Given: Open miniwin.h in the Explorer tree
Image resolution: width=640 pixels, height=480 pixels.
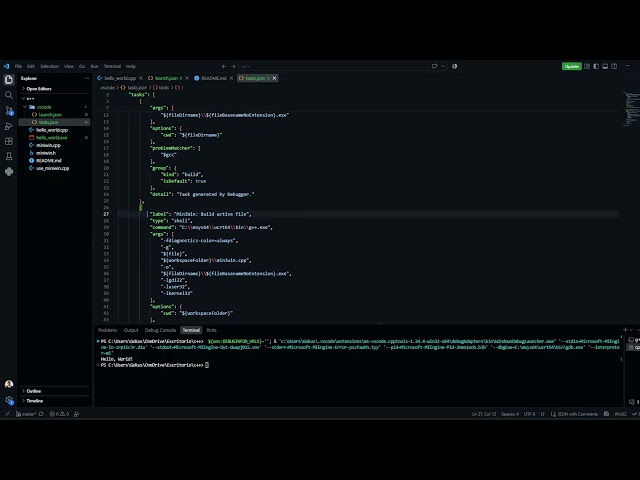Looking at the screenshot, I should [46, 153].
